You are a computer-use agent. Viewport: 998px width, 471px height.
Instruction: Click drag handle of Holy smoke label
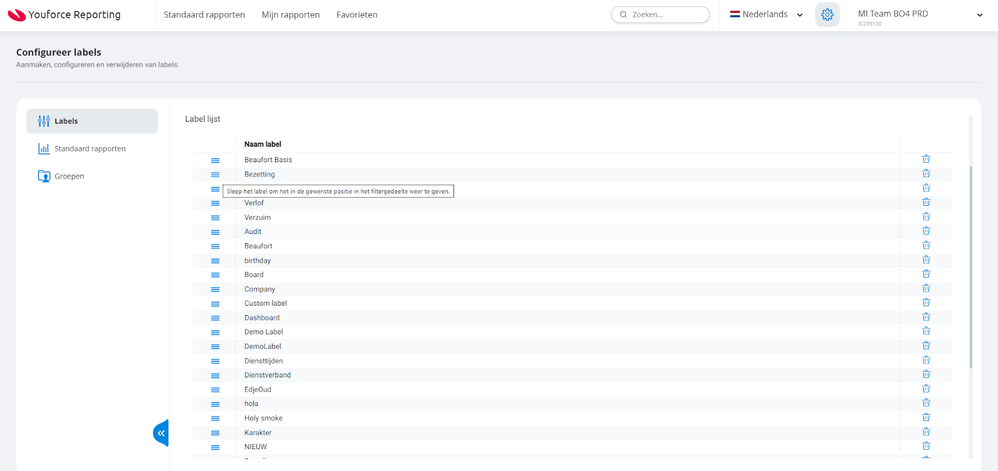(x=215, y=418)
